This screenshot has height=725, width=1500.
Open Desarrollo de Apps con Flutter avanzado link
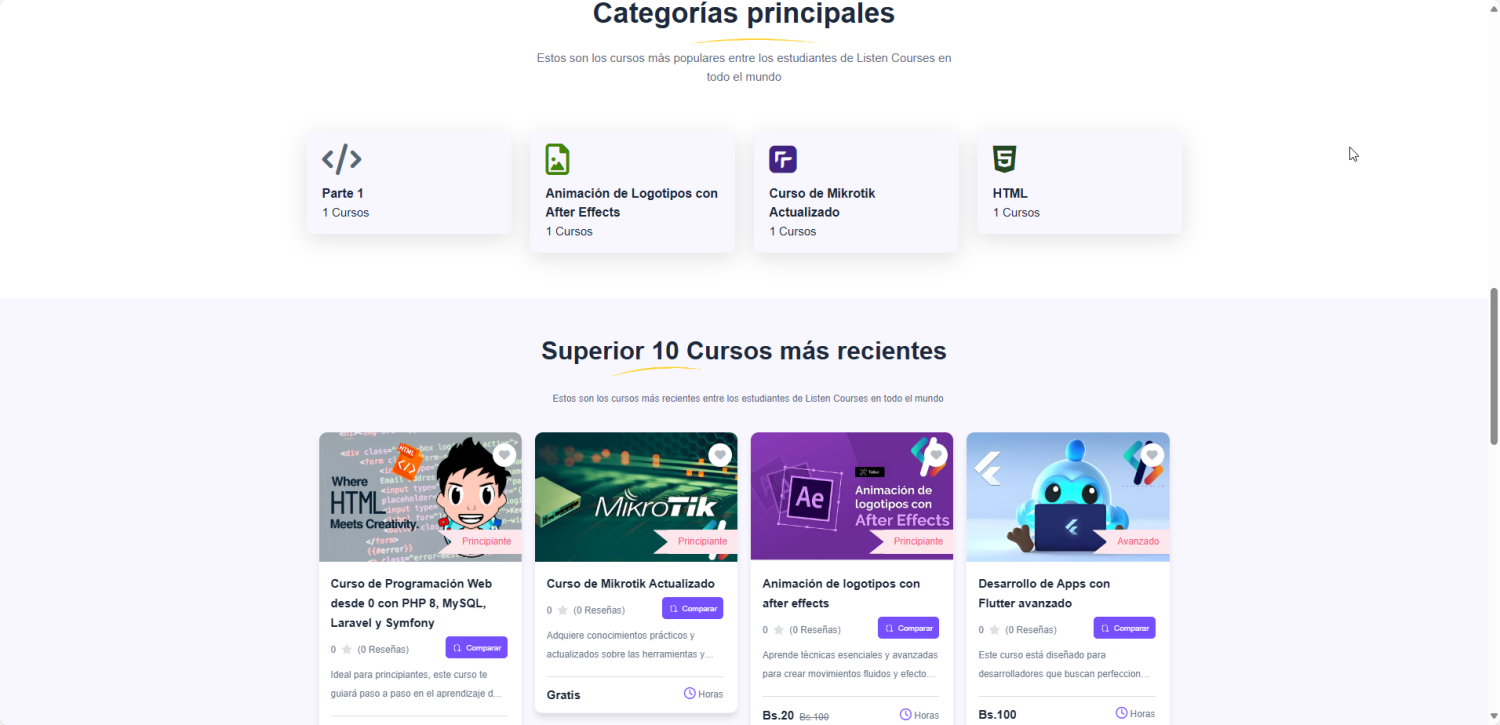tap(1044, 593)
